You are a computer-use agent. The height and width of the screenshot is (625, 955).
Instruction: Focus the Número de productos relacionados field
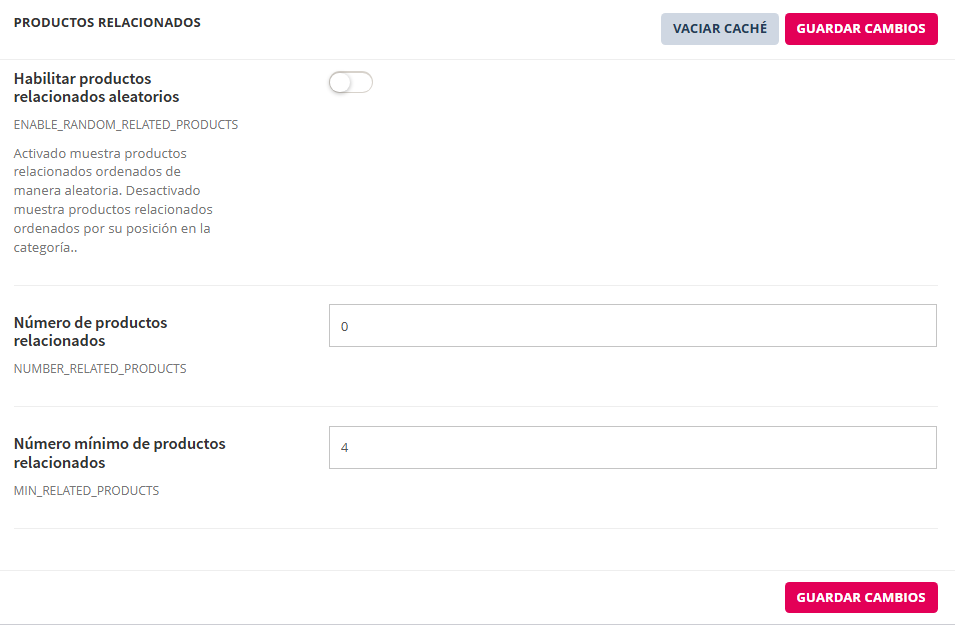(x=632, y=326)
